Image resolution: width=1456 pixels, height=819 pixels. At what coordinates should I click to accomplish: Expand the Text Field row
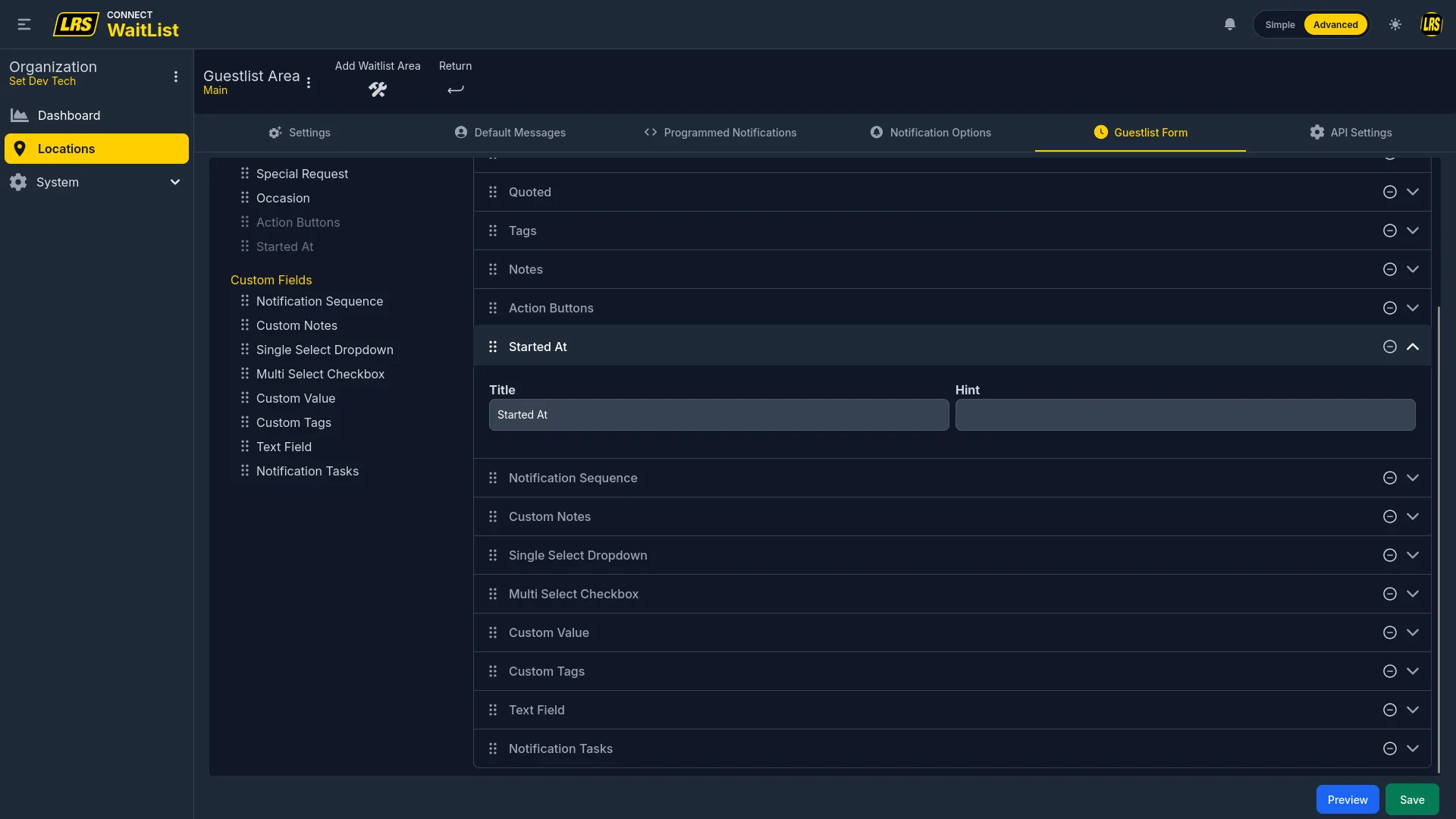[1412, 710]
